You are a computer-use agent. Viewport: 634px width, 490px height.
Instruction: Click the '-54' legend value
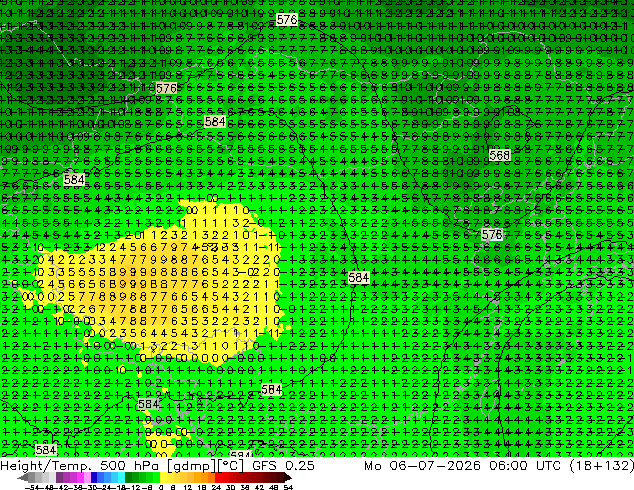(32, 487)
